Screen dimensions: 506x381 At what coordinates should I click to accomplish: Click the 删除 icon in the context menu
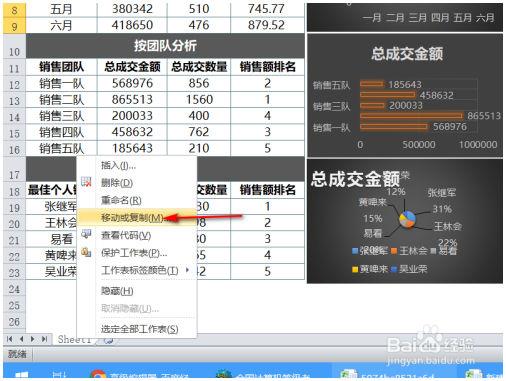pyautogui.click(x=86, y=182)
